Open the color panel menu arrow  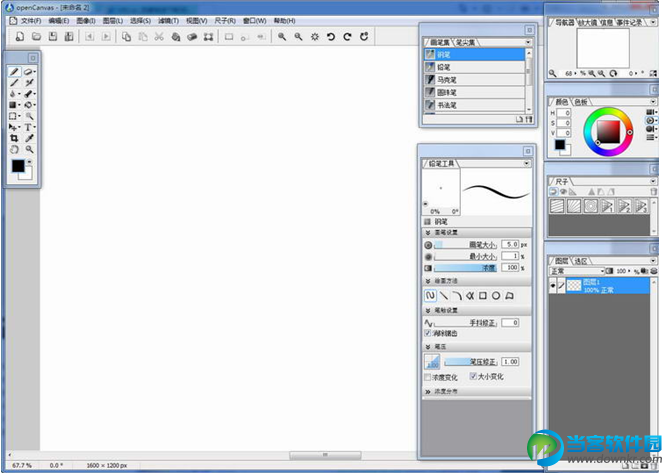point(653,102)
